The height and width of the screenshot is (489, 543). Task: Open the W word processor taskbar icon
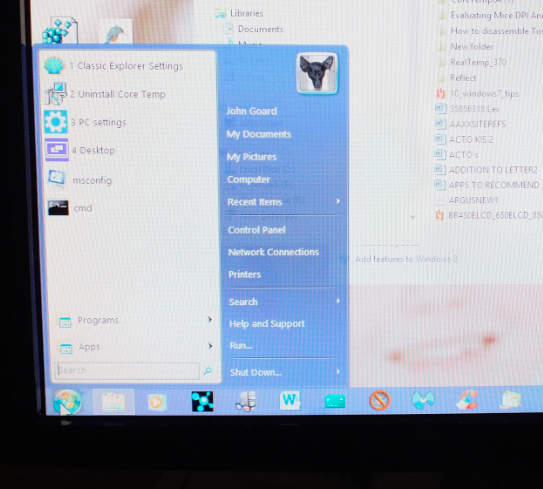coord(290,401)
